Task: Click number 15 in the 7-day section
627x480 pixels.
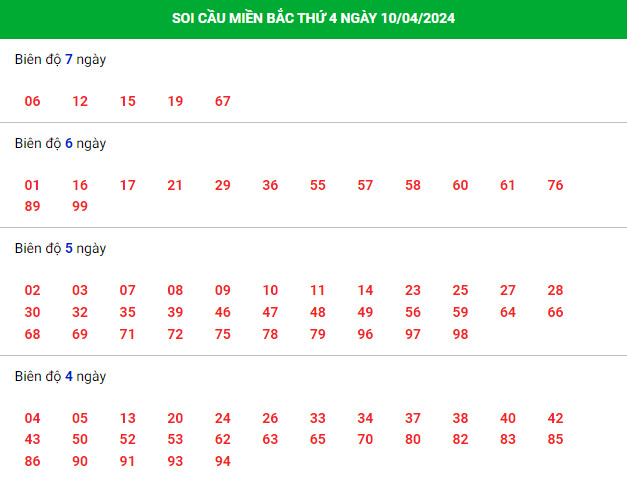Action: (128, 101)
